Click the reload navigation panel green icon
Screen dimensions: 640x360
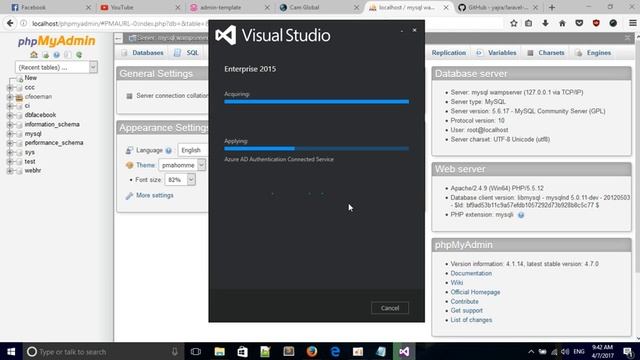(79, 54)
